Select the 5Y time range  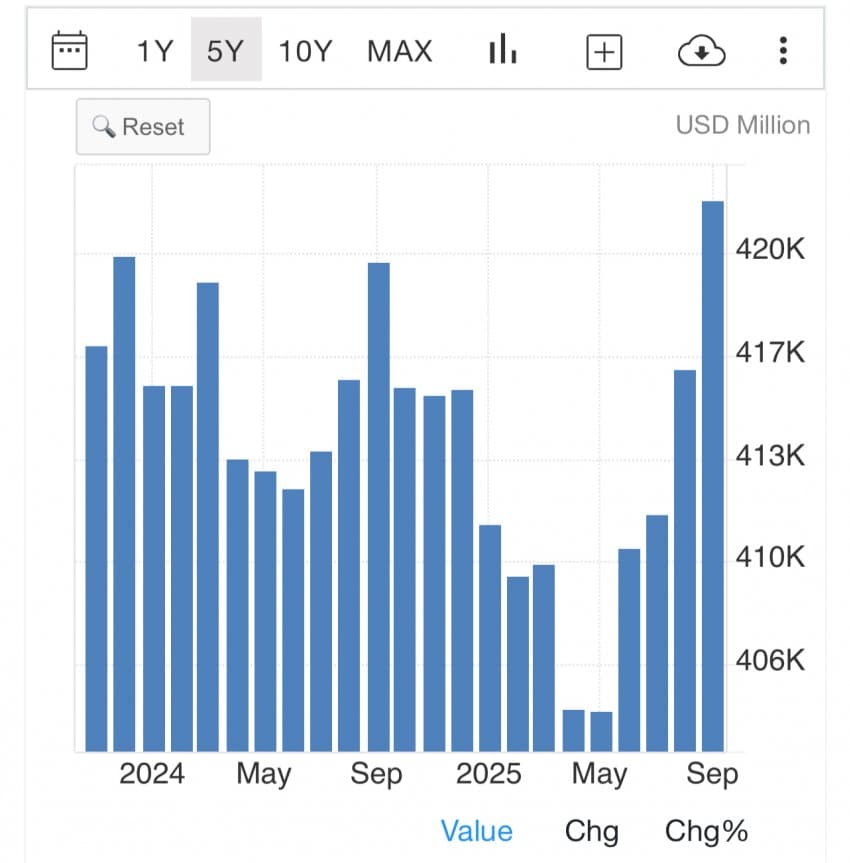click(x=226, y=50)
